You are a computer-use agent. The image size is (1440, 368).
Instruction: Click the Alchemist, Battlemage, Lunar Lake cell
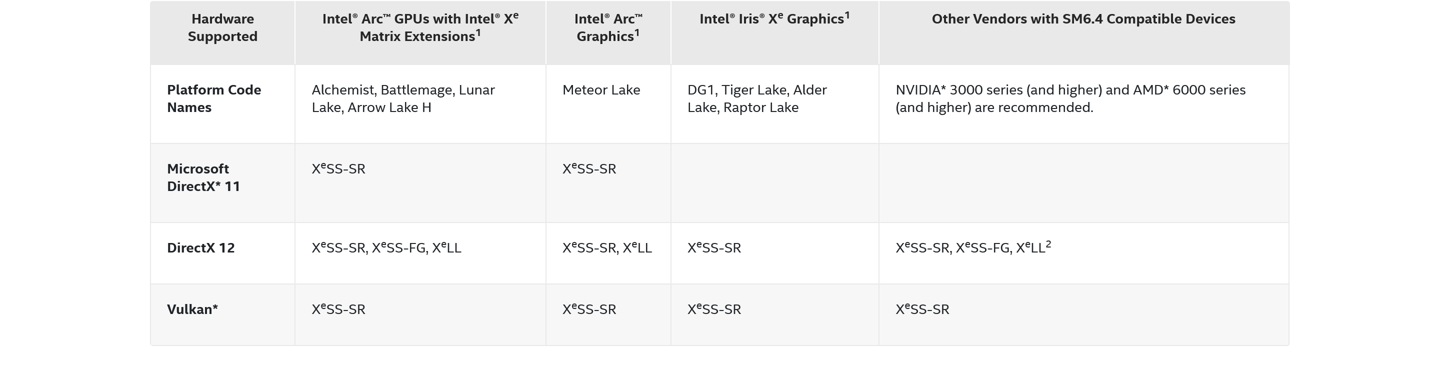pyautogui.click(x=403, y=98)
